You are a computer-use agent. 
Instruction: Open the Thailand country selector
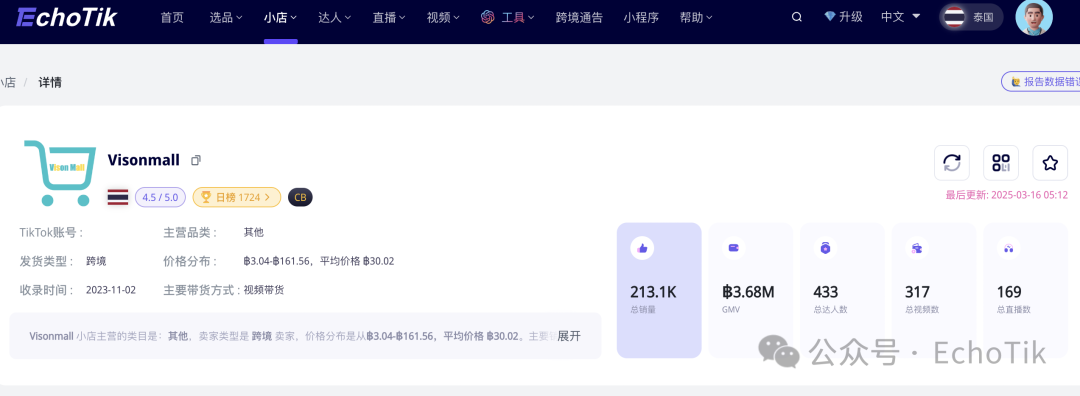[x=971, y=17]
